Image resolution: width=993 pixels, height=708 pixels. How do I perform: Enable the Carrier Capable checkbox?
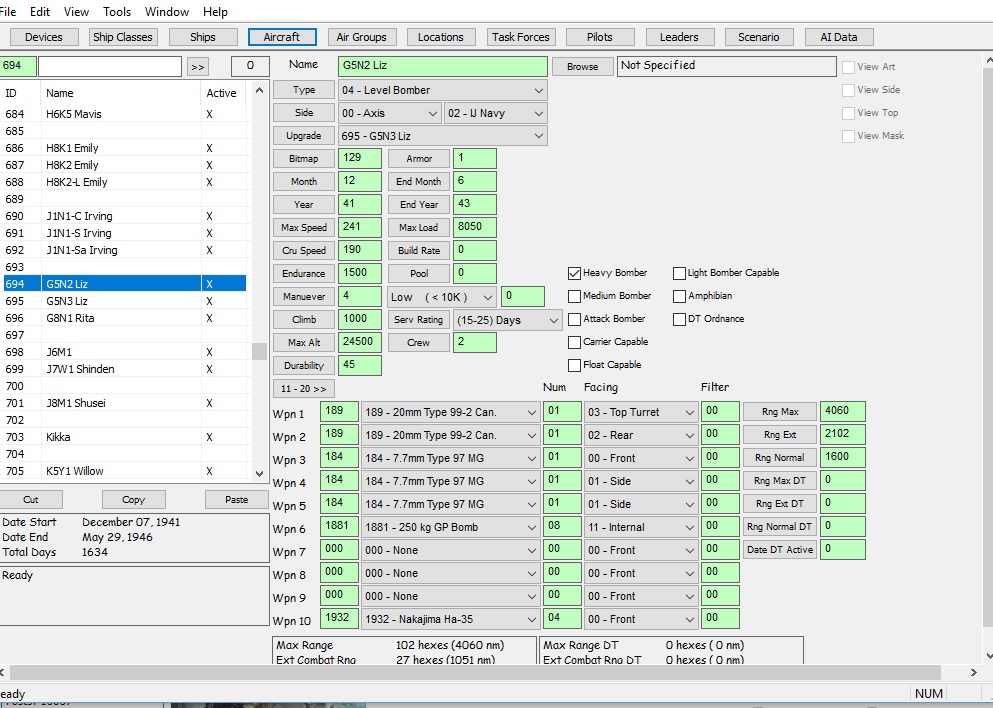pos(574,342)
